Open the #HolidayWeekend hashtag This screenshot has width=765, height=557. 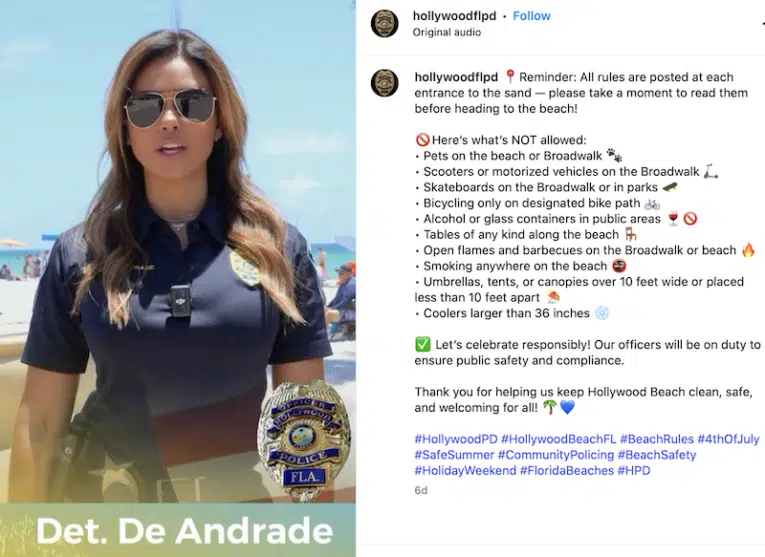click(465, 471)
